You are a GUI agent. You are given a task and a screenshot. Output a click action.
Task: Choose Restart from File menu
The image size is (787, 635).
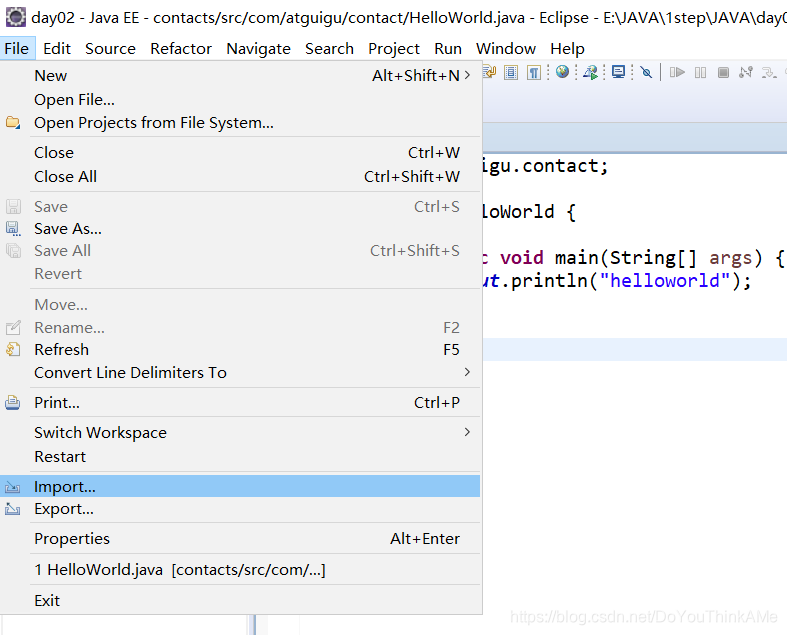click(240, 457)
